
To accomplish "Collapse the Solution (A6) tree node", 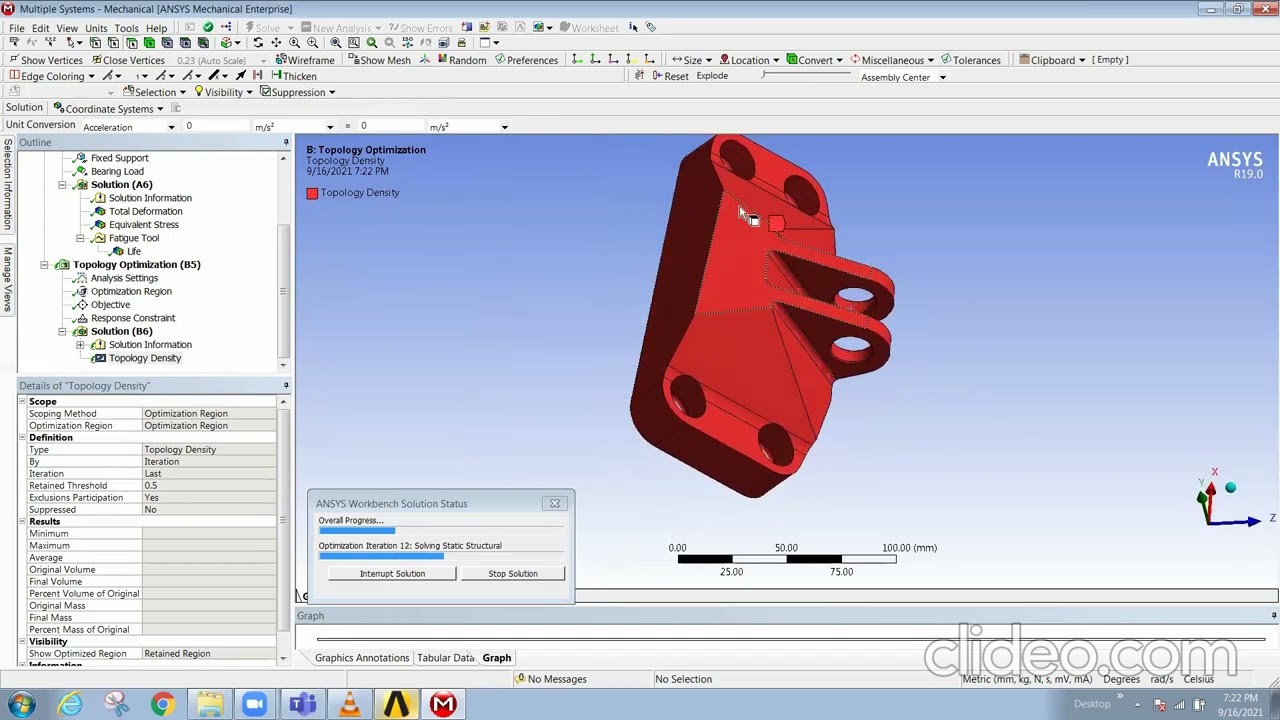I will [62, 185].
